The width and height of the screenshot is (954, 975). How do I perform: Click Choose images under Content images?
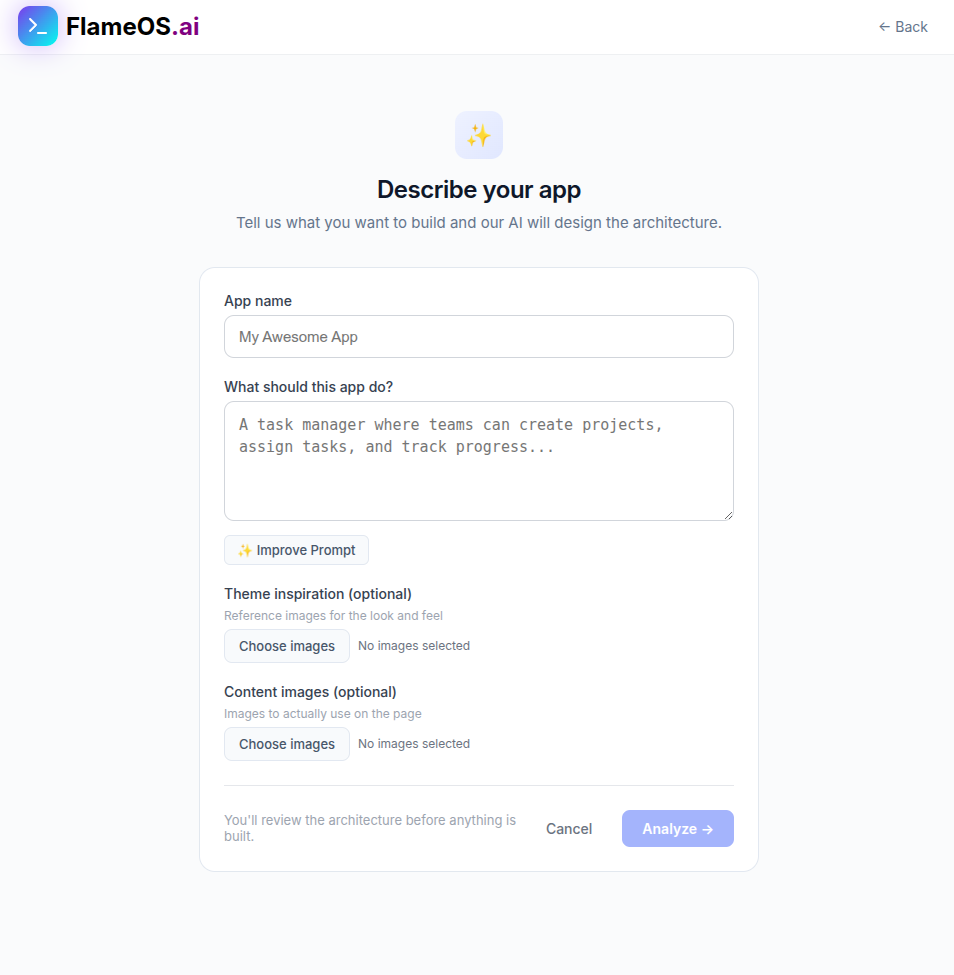click(x=287, y=744)
